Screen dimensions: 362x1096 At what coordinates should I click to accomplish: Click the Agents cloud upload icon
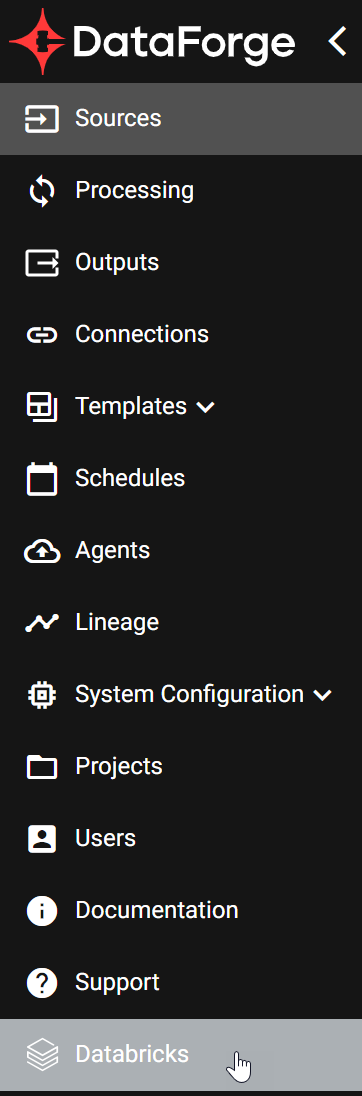42,551
